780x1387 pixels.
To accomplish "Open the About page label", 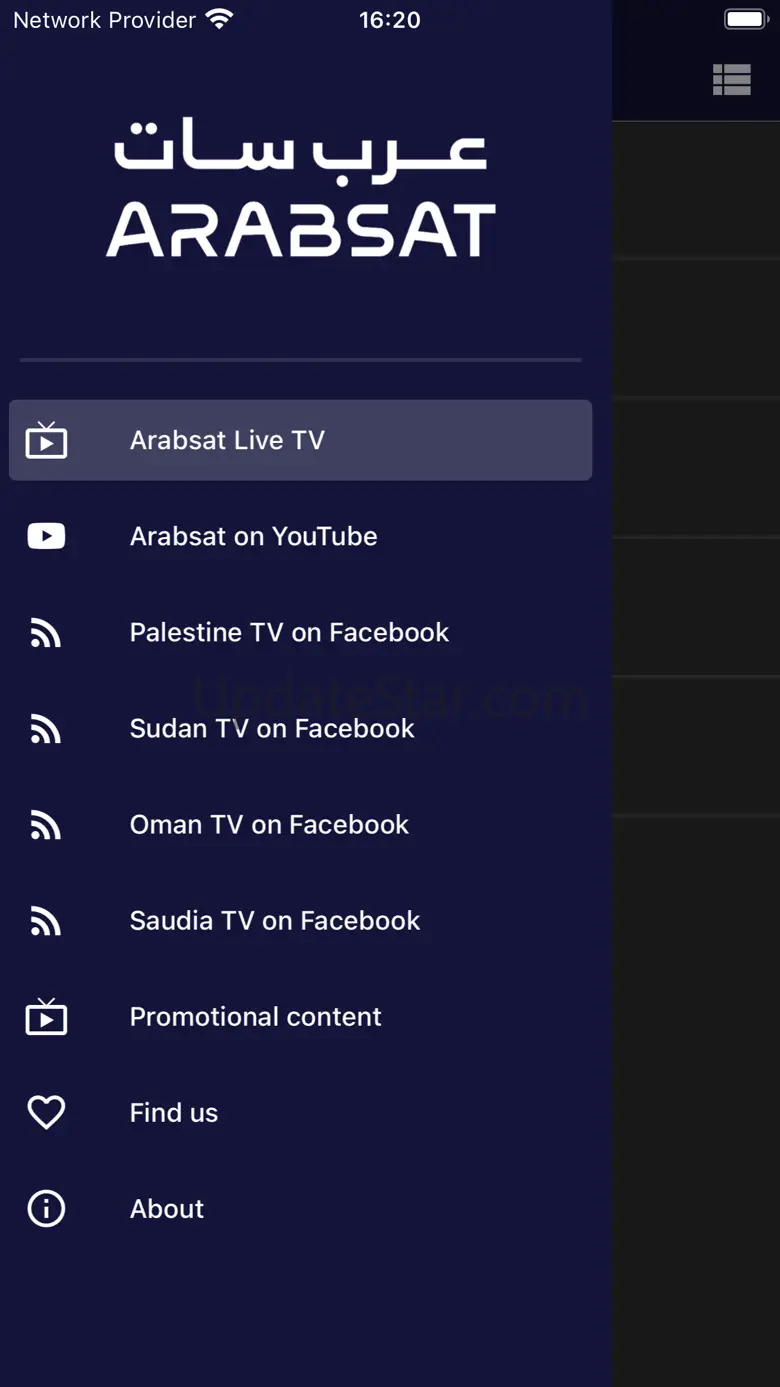I will click(167, 1208).
